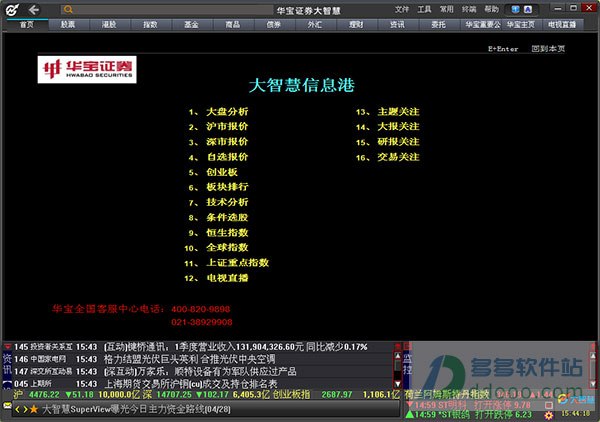
Task: Switch to the 首页 tab
Action: [27, 25]
